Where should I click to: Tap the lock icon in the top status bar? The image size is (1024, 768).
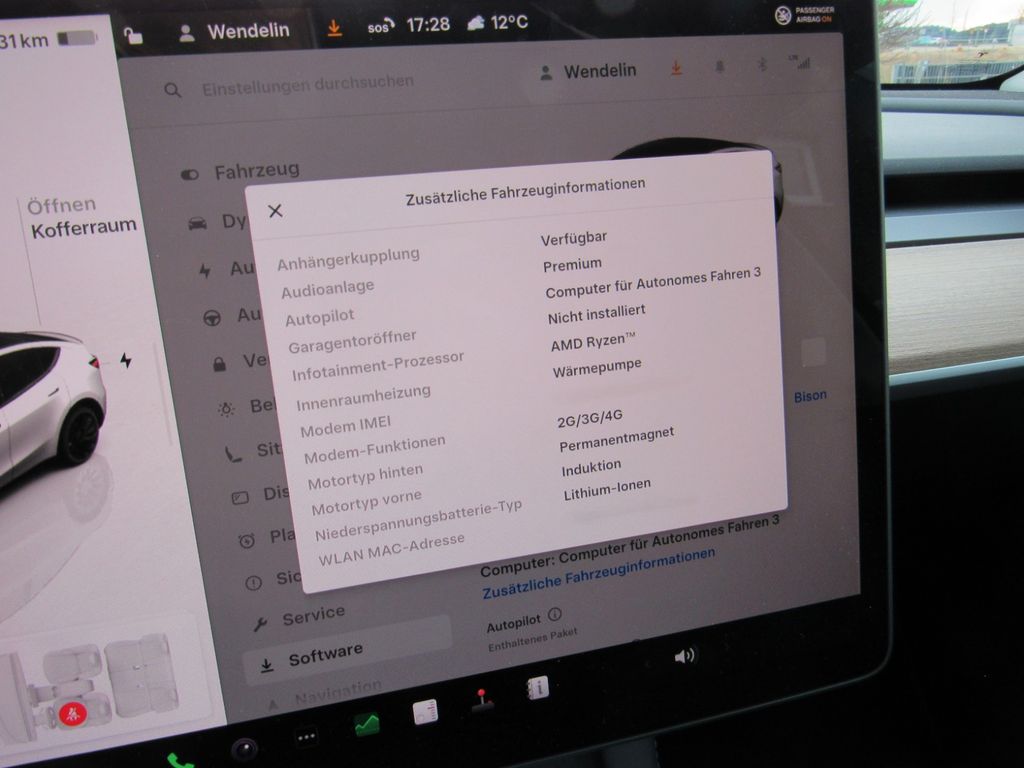point(133,36)
